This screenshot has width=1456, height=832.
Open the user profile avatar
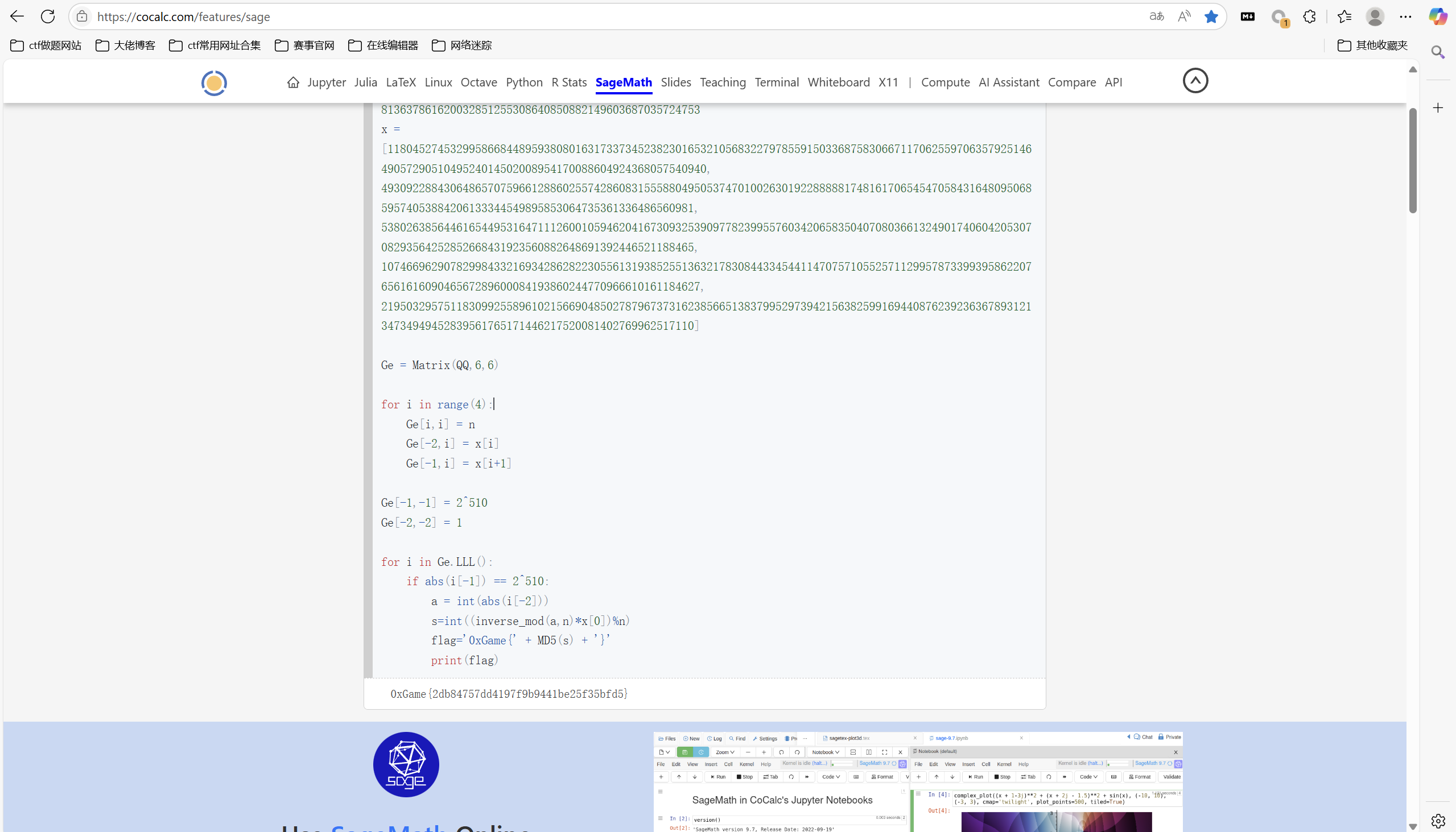tap(1375, 16)
